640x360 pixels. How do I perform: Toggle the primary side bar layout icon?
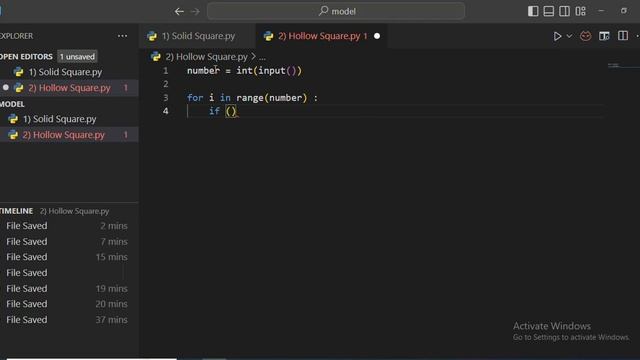533,11
